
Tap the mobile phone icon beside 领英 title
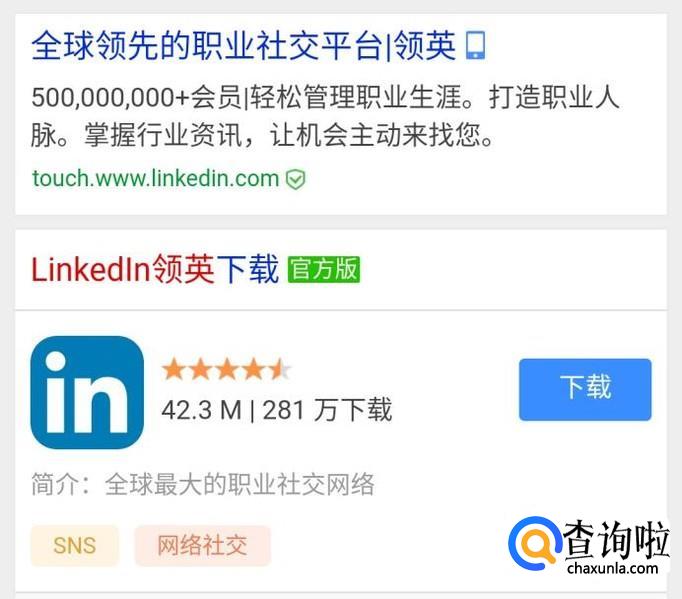pyautogui.click(x=475, y=45)
